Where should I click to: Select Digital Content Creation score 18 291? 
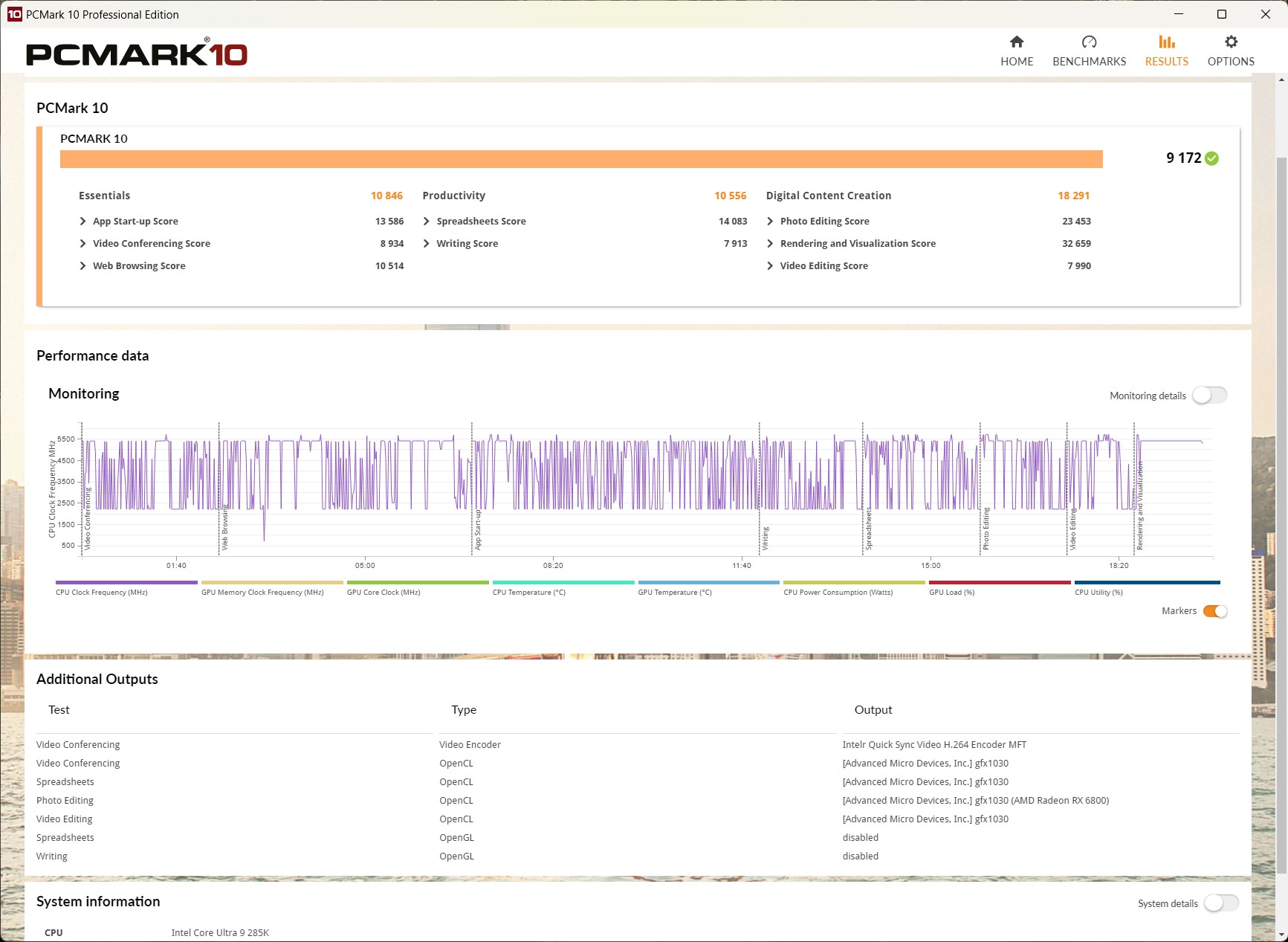[x=1074, y=196]
